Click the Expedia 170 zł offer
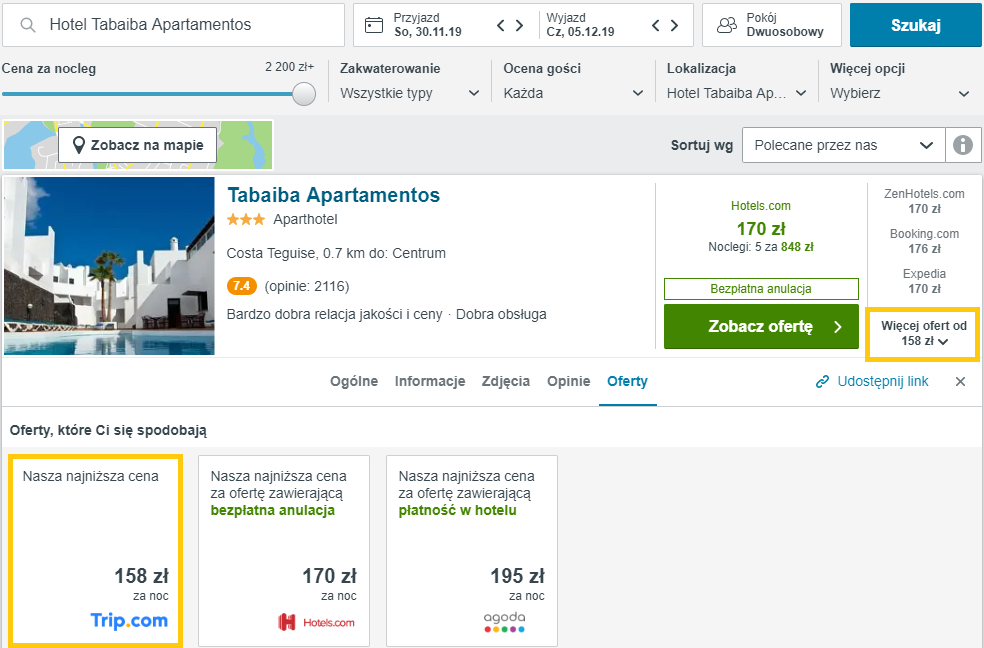The width and height of the screenshot is (984, 648). click(924, 282)
